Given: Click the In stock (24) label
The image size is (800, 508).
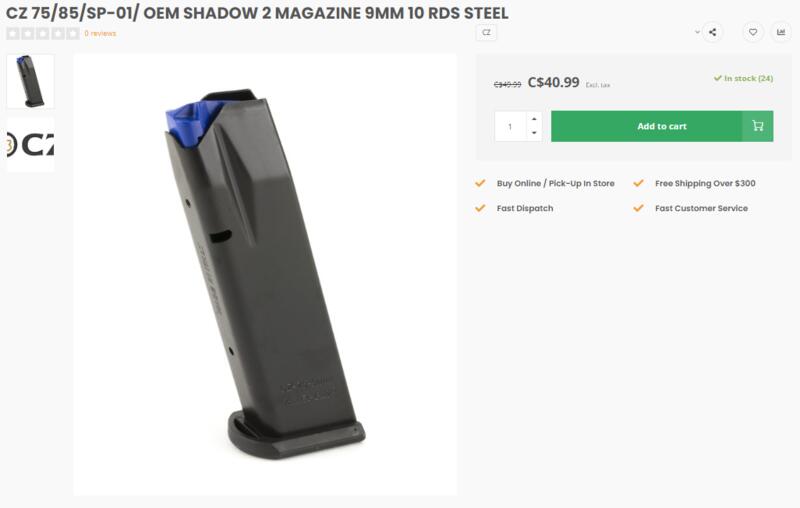Looking at the screenshot, I should coord(743,79).
